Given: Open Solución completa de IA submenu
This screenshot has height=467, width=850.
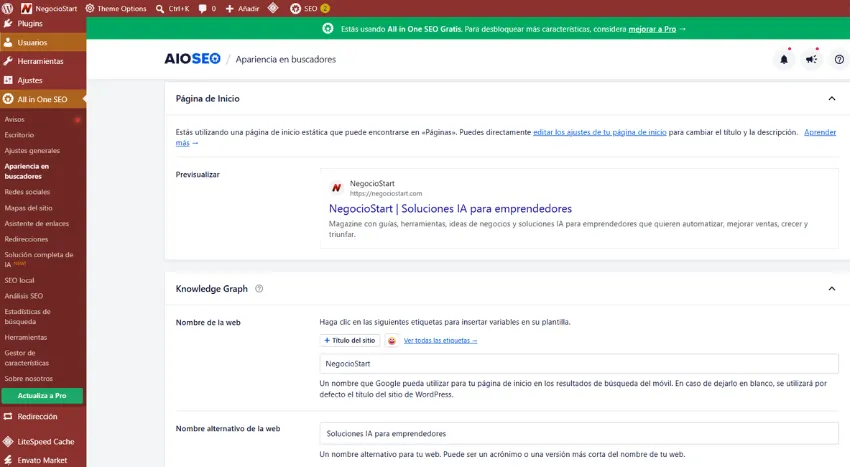Looking at the screenshot, I should pos(38,259).
